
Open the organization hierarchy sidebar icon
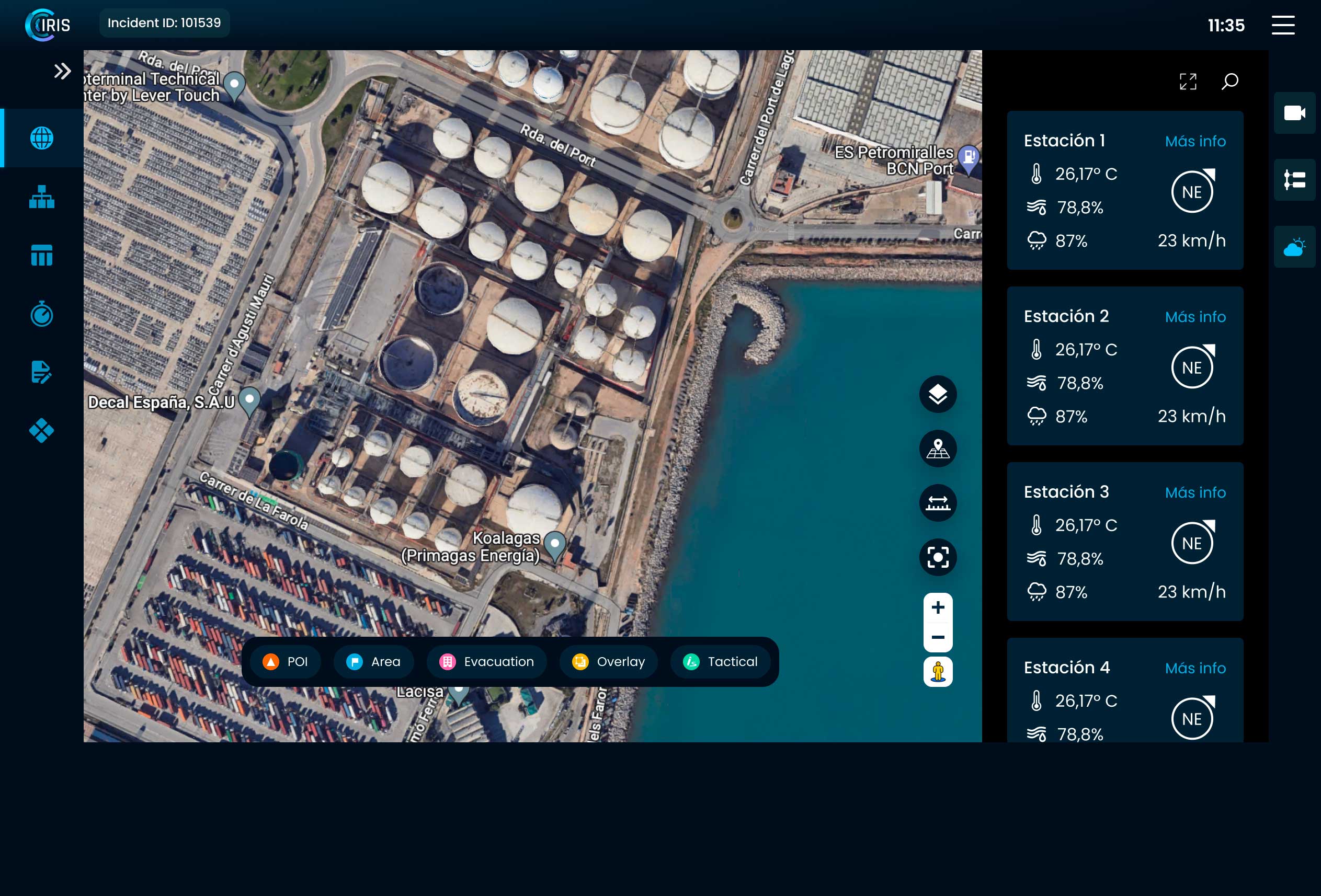(x=41, y=197)
